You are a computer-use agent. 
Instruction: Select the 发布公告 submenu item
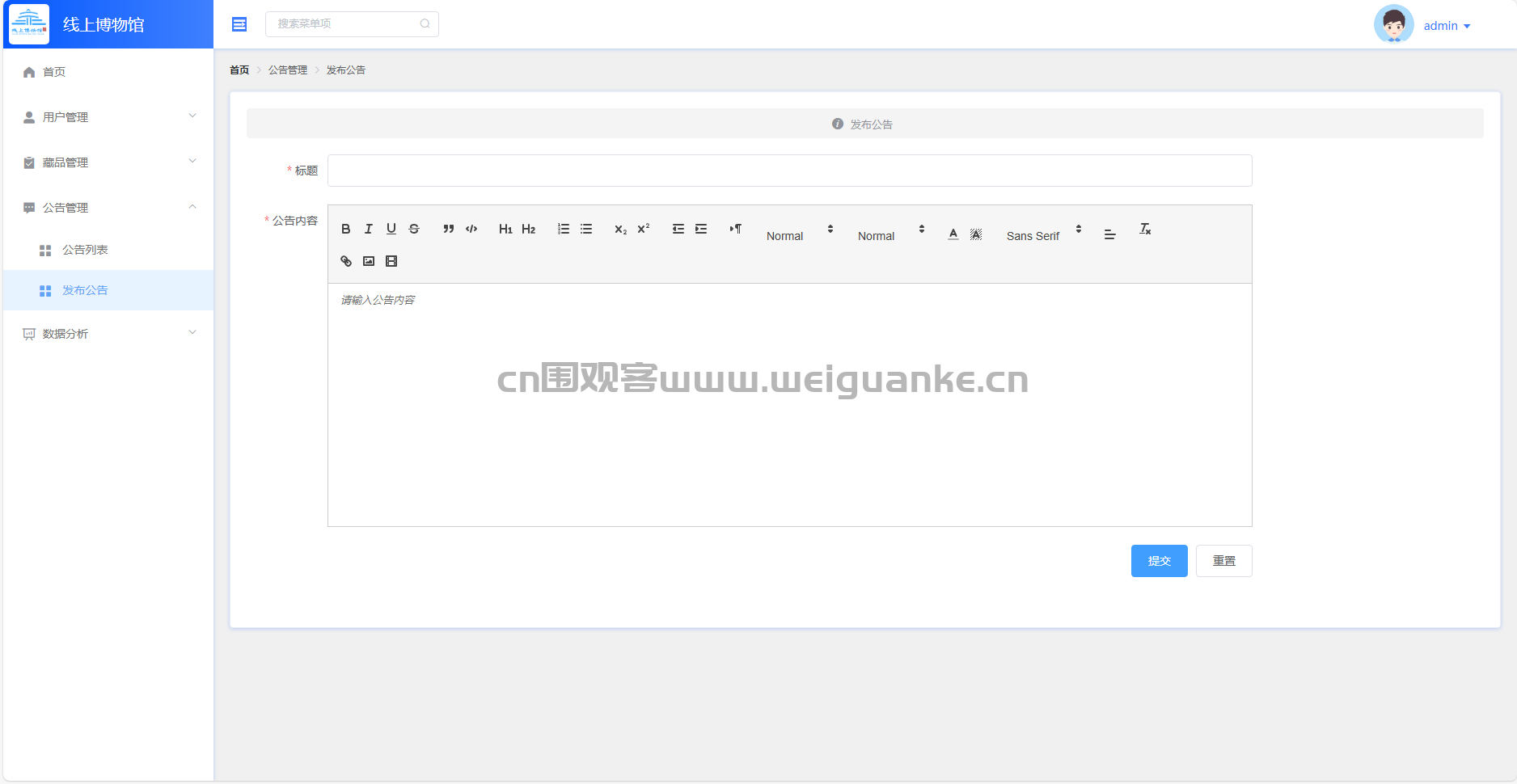pos(108,290)
